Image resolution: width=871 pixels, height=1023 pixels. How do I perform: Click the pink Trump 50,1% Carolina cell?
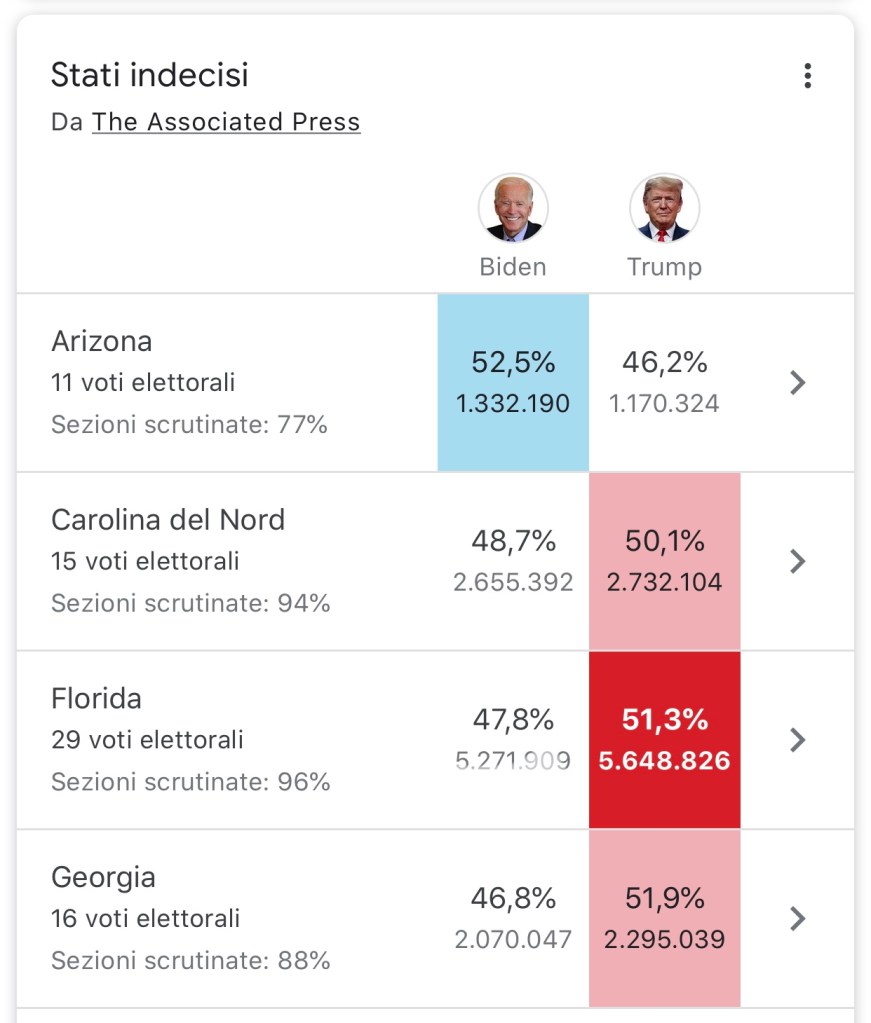pyautogui.click(x=664, y=561)
